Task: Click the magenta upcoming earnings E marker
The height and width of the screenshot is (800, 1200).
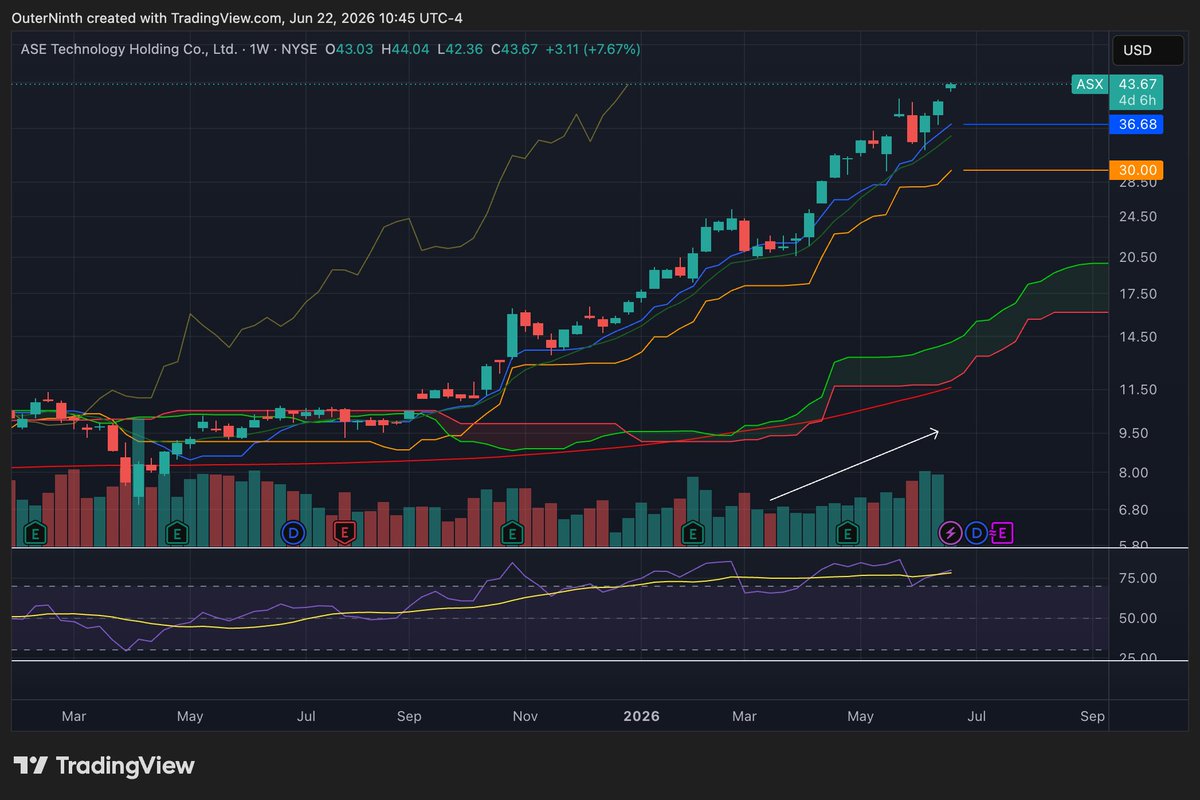Action: point(1002,533)
